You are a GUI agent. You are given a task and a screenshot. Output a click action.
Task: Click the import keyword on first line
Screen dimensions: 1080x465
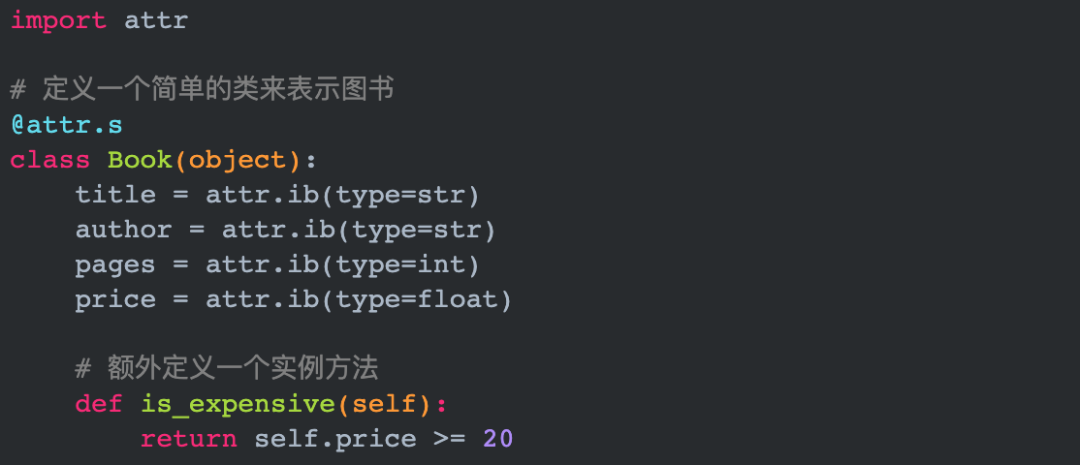tap(59, 21)
